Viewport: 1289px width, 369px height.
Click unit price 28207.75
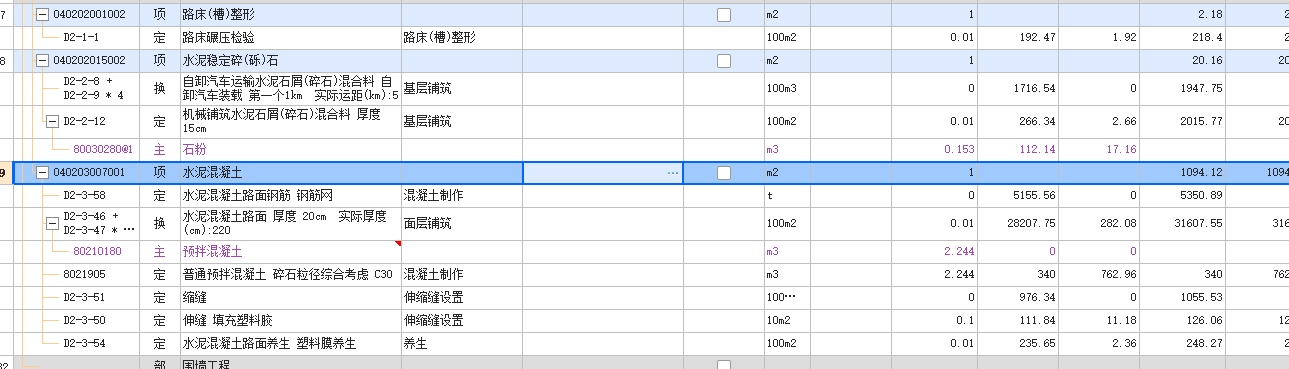click(1031, 223)
